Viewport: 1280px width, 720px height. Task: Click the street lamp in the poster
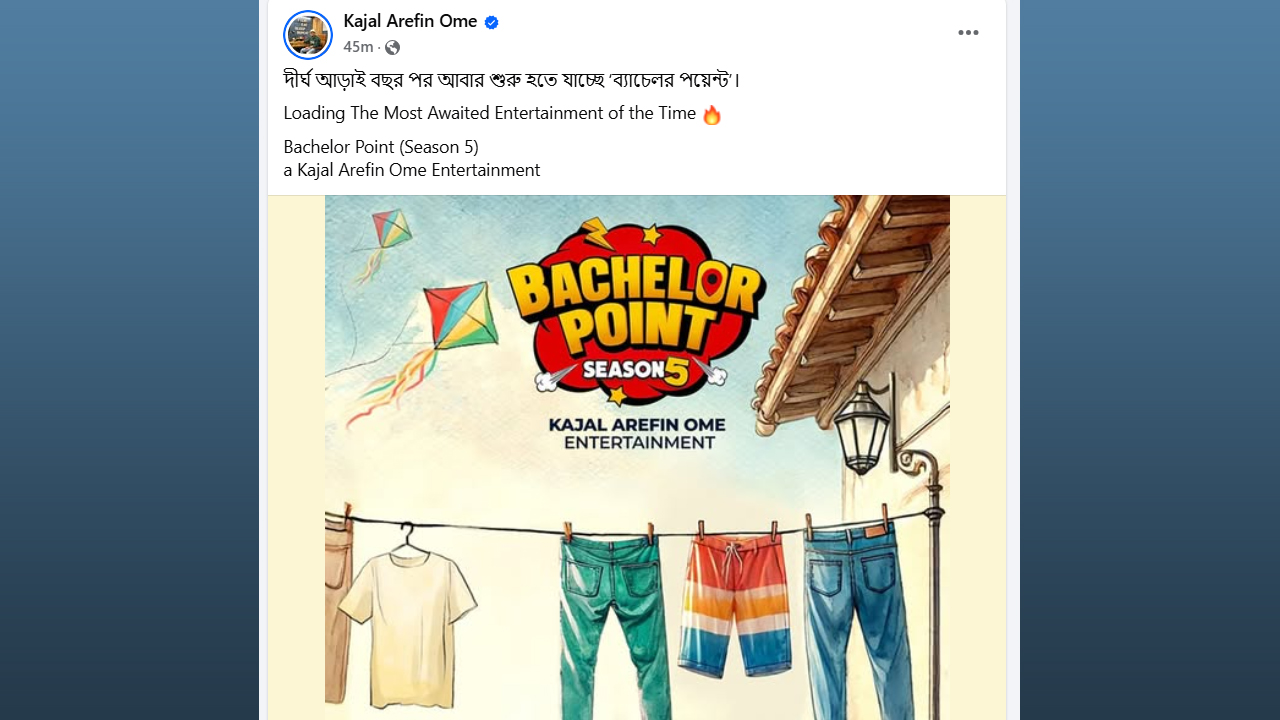coord(864,425)
